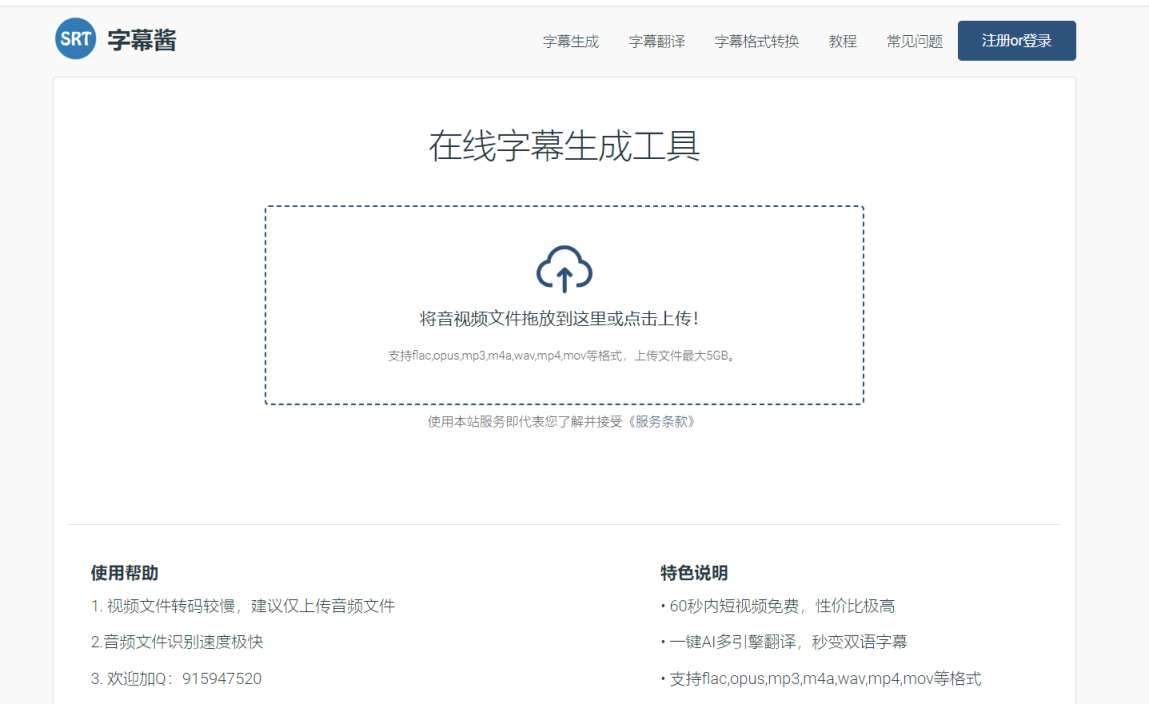This screenshot has width=1149, height=704.
Task: Switch to 字幕格式转换
Action: pos(759,41)
